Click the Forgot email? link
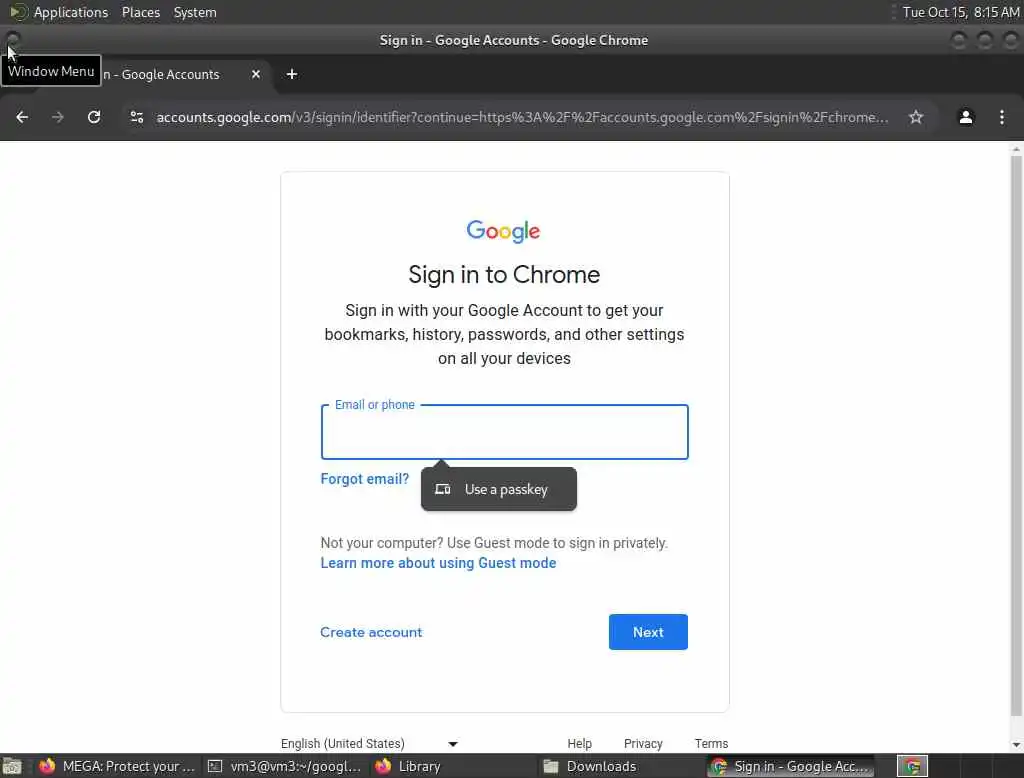Screen dimensions: 1024x778 pos(364,479)
